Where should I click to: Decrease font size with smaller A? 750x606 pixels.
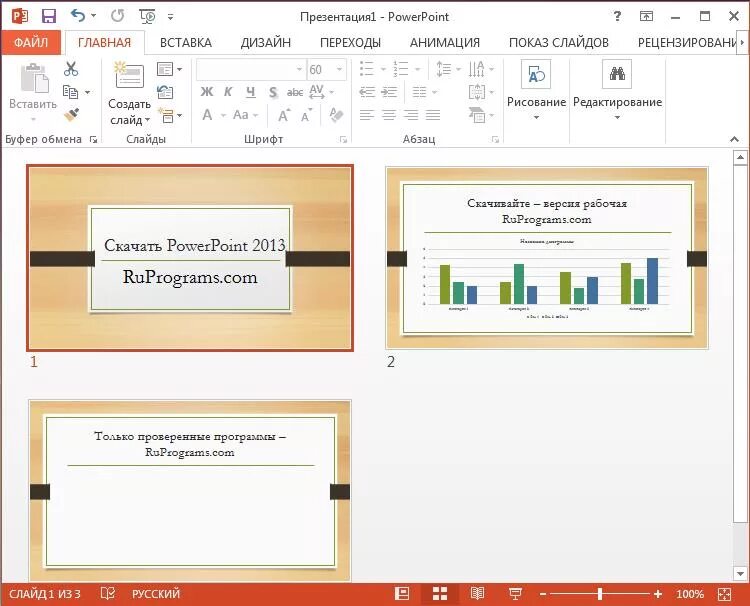tap(306, 115)
